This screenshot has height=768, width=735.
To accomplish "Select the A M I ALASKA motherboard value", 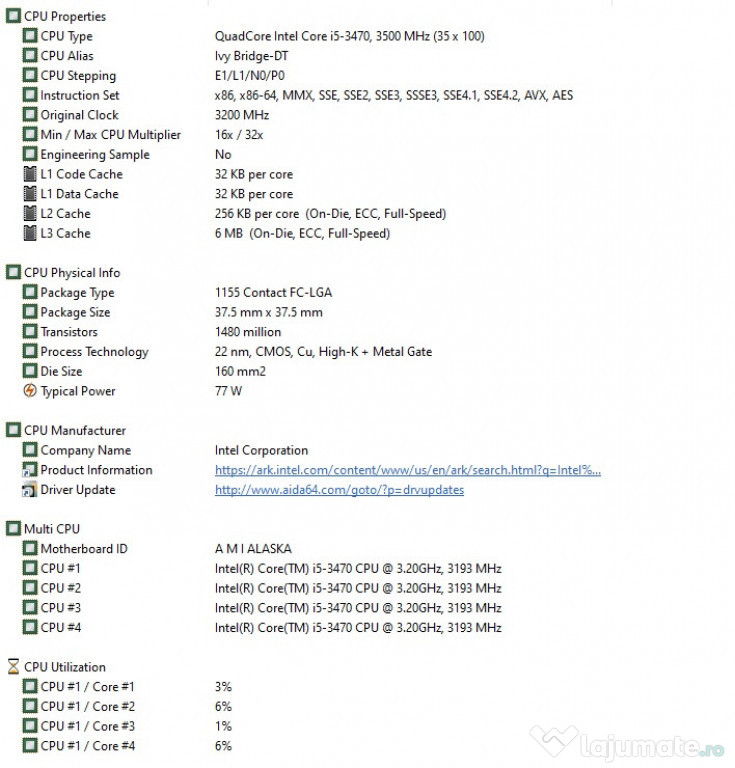I will [253, 549].
